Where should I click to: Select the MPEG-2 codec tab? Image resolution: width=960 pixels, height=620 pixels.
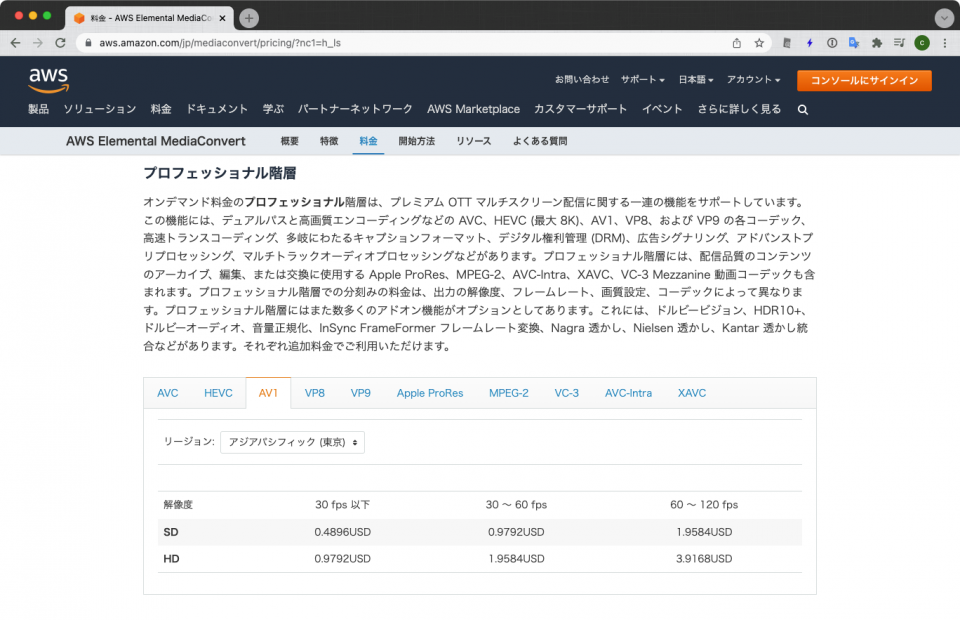click(x=508, y=393)
